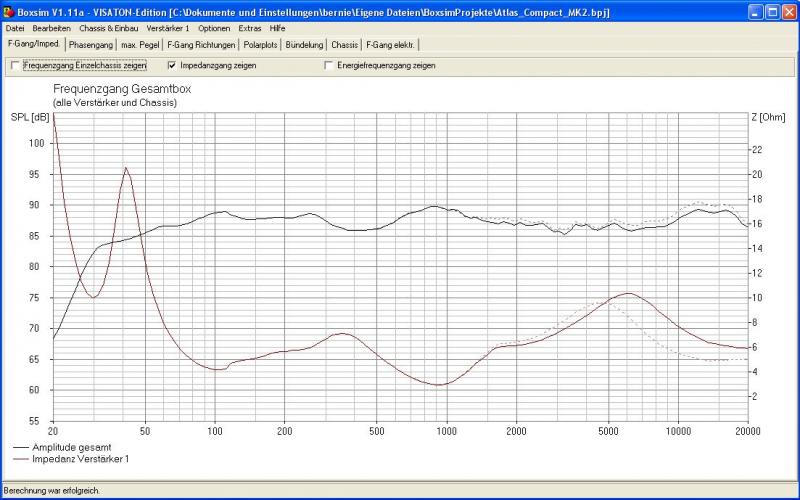800x500 pixels.
Task: Open the Bearbeiten menu
Action: (51, 28)
